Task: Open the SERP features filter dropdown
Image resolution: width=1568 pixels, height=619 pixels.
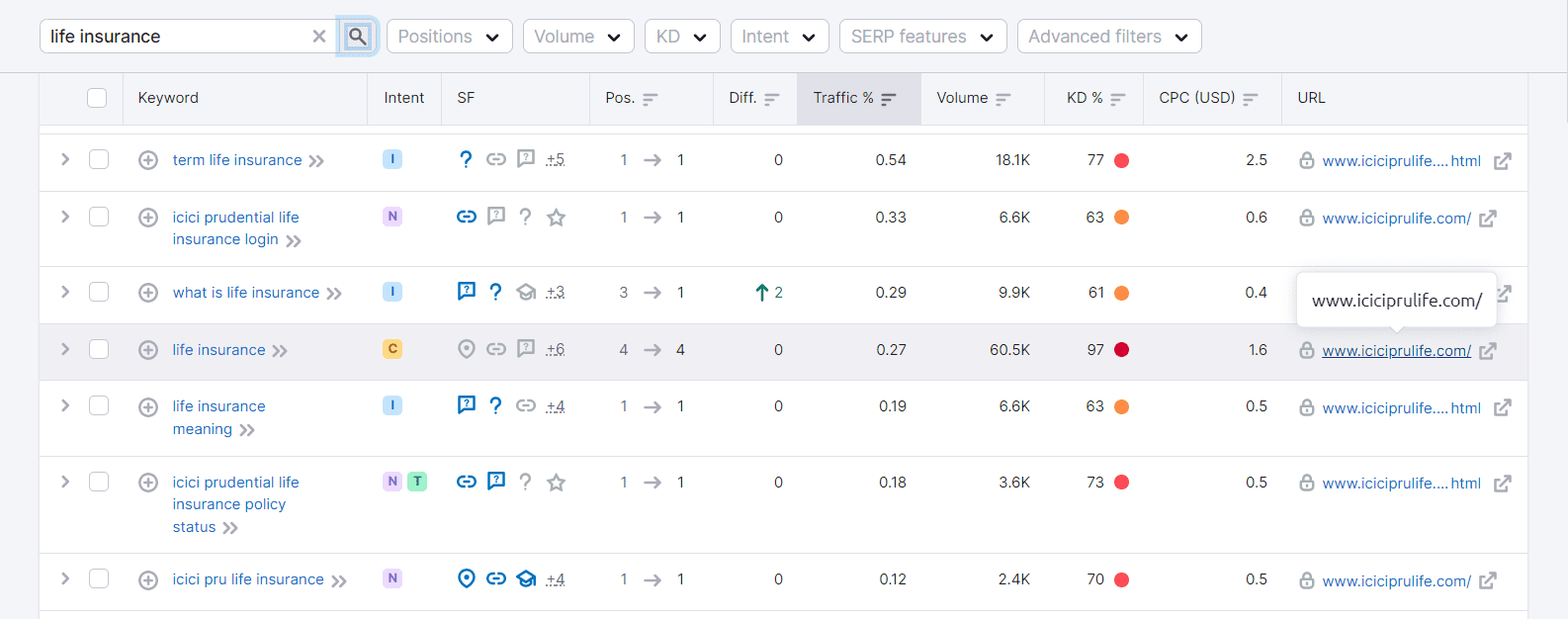Action: tap(922, 37)
